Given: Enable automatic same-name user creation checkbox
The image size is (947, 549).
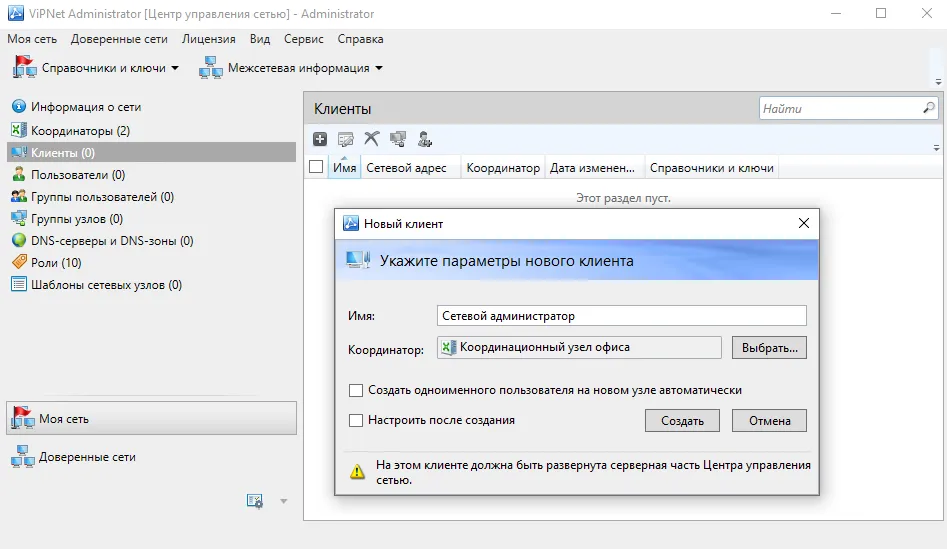Looking at the screenshot, I should [x=356, y=391].
